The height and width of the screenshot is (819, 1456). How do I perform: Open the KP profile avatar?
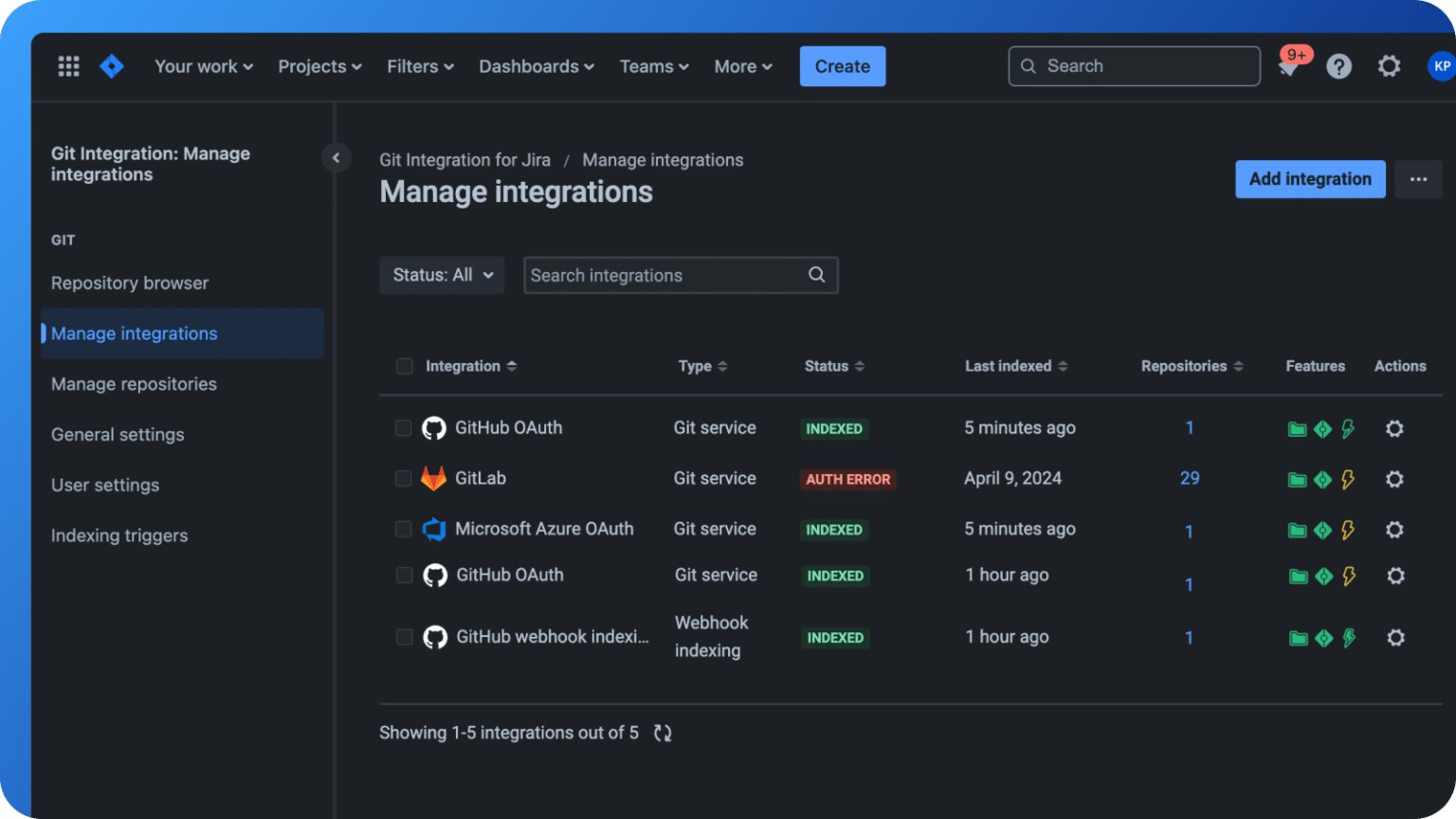1441,66
